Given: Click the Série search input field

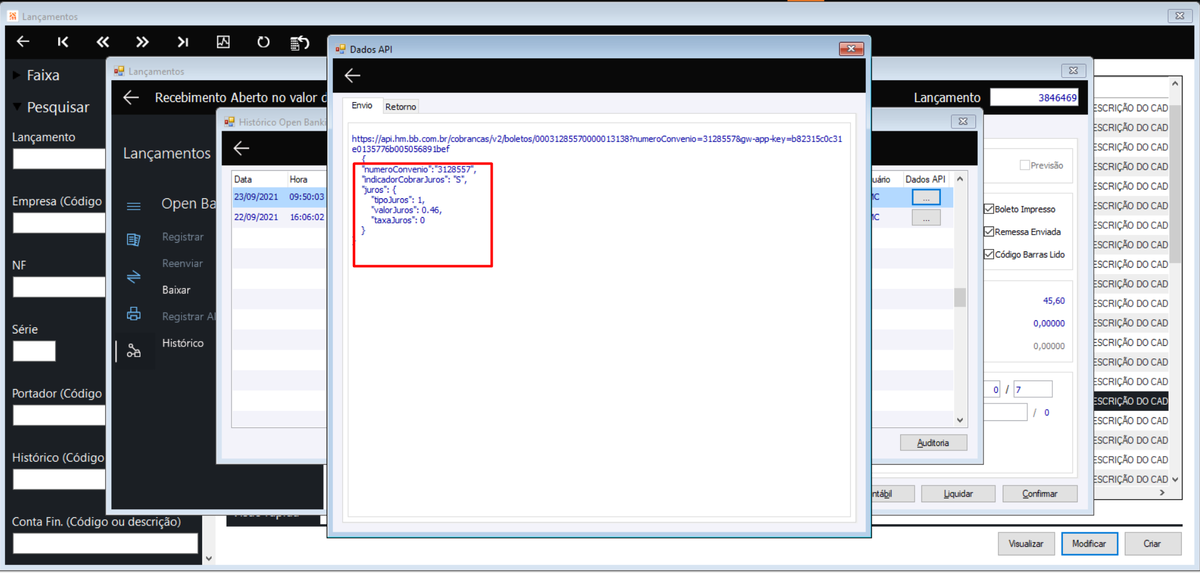Looking at the screenshot, I should (34, 351).
